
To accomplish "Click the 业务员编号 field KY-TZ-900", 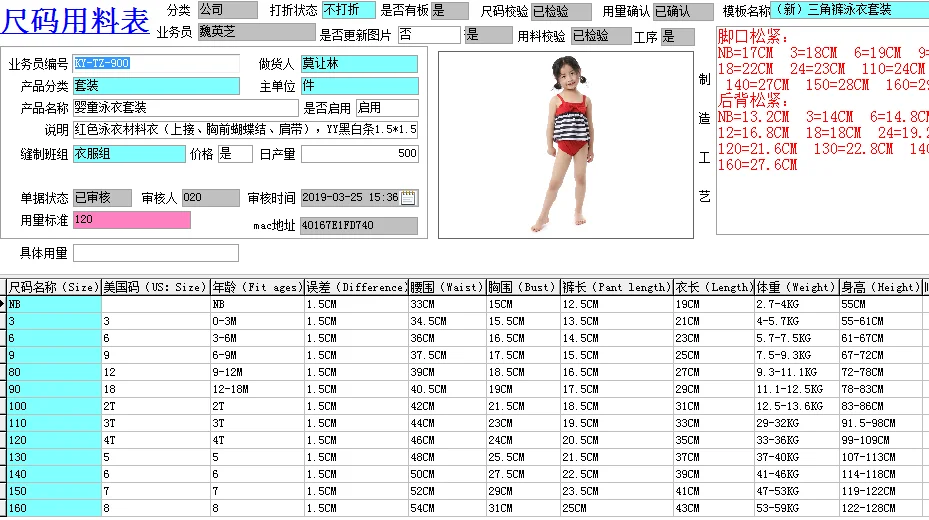I will (156, 63).
